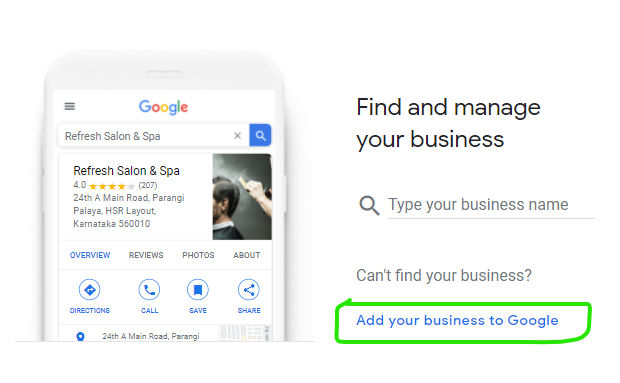Image resolution: width=620 pixels, height=383 pixels.
Task: Open the Photos tab
Action: (198, 255)
